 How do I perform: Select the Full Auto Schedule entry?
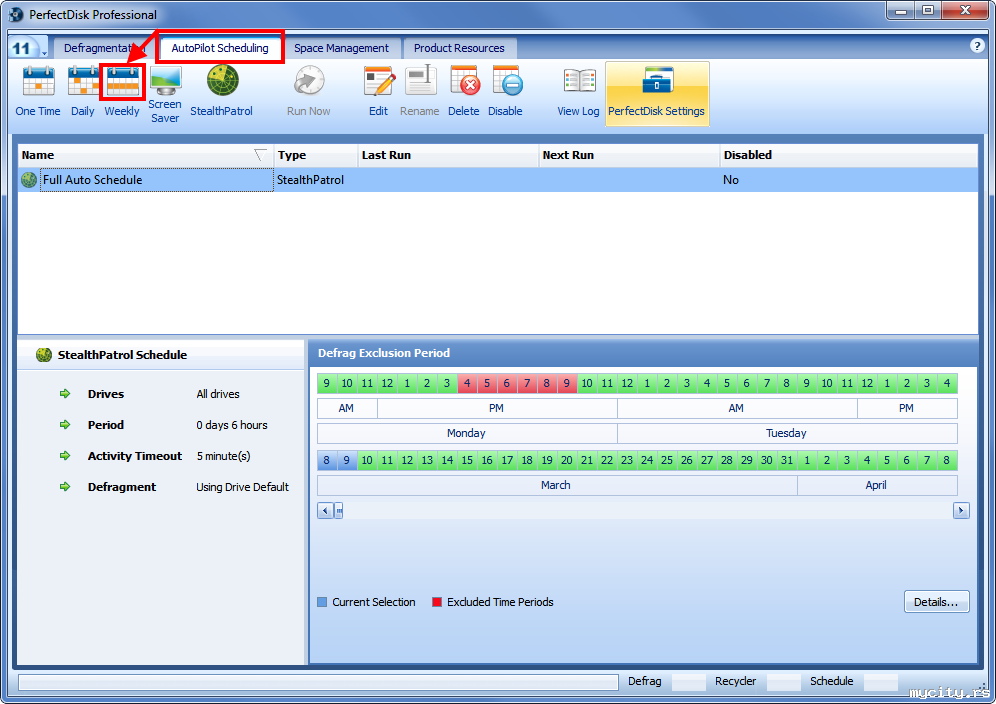[x=498, y=180]
